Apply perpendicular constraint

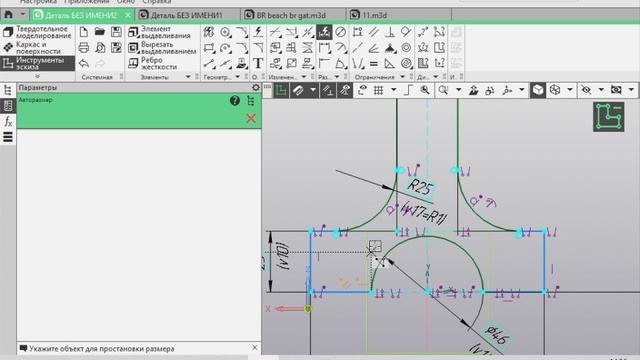click(x=390, y=32)
